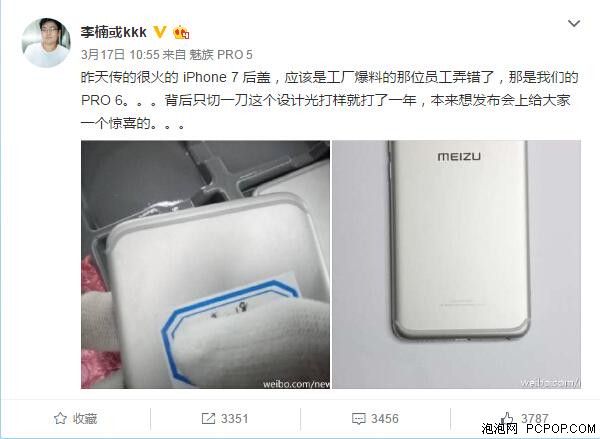Image resolution: width=600 pixels, height=439 pixels.
Task: Click the 3787 likes count
Action: point(535,418)
